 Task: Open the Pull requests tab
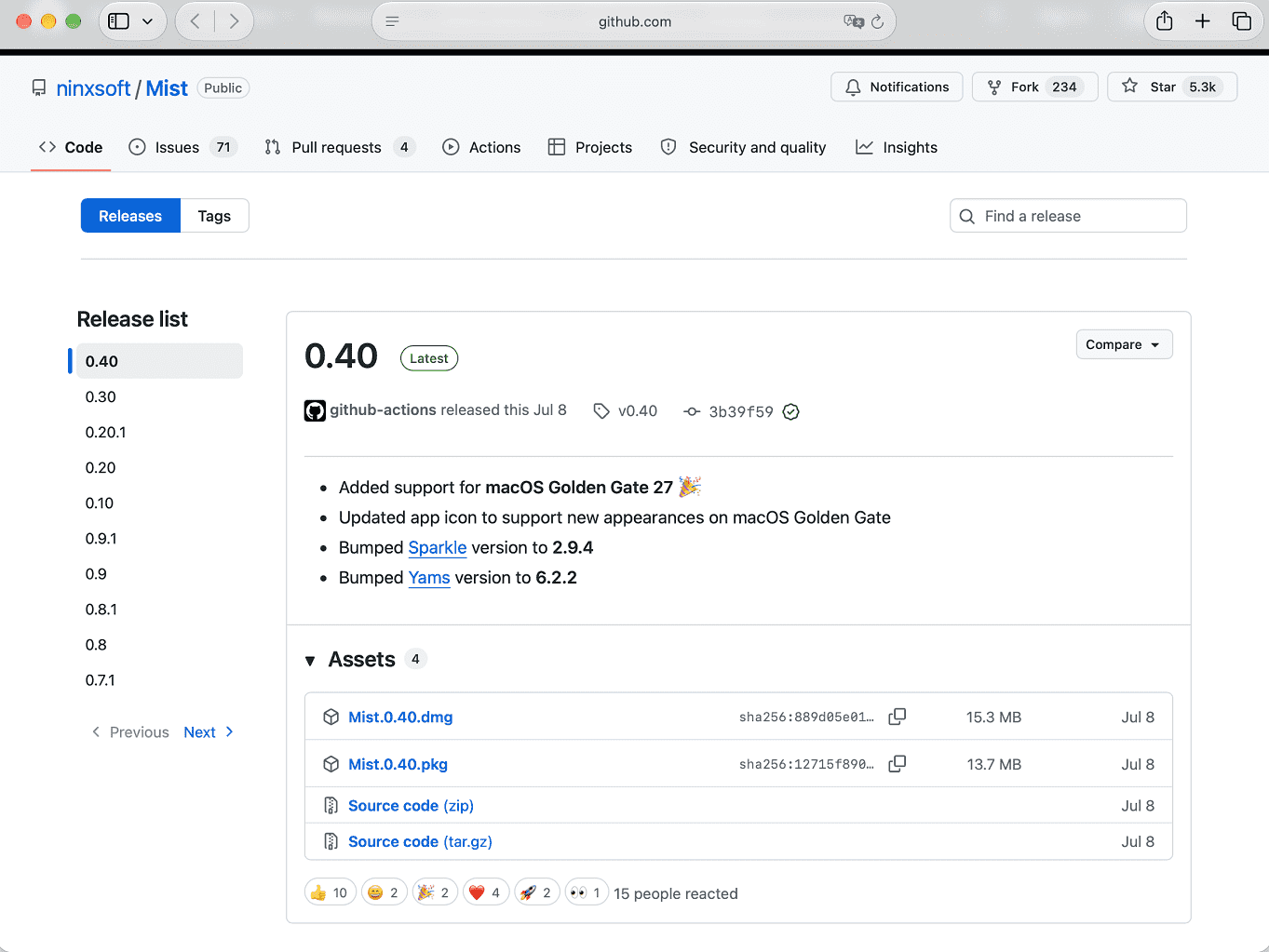click(339, 147)
